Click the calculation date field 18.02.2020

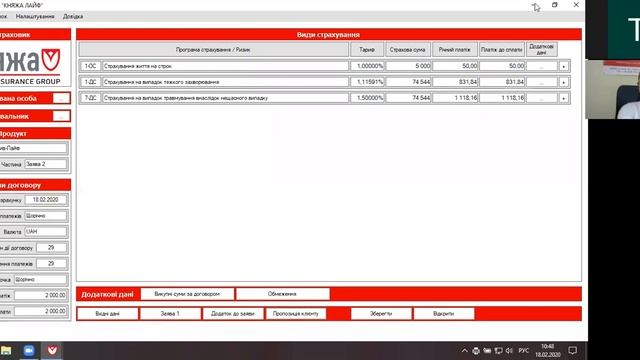click(45, 200)
